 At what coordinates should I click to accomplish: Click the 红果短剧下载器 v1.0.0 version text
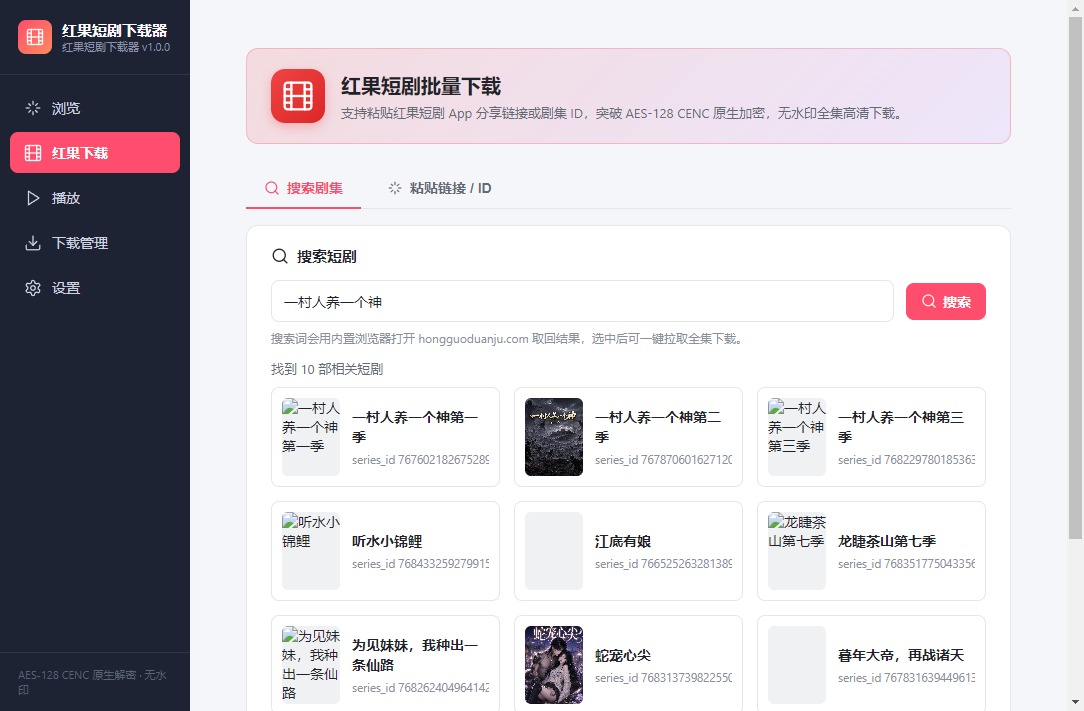point(115,47)
